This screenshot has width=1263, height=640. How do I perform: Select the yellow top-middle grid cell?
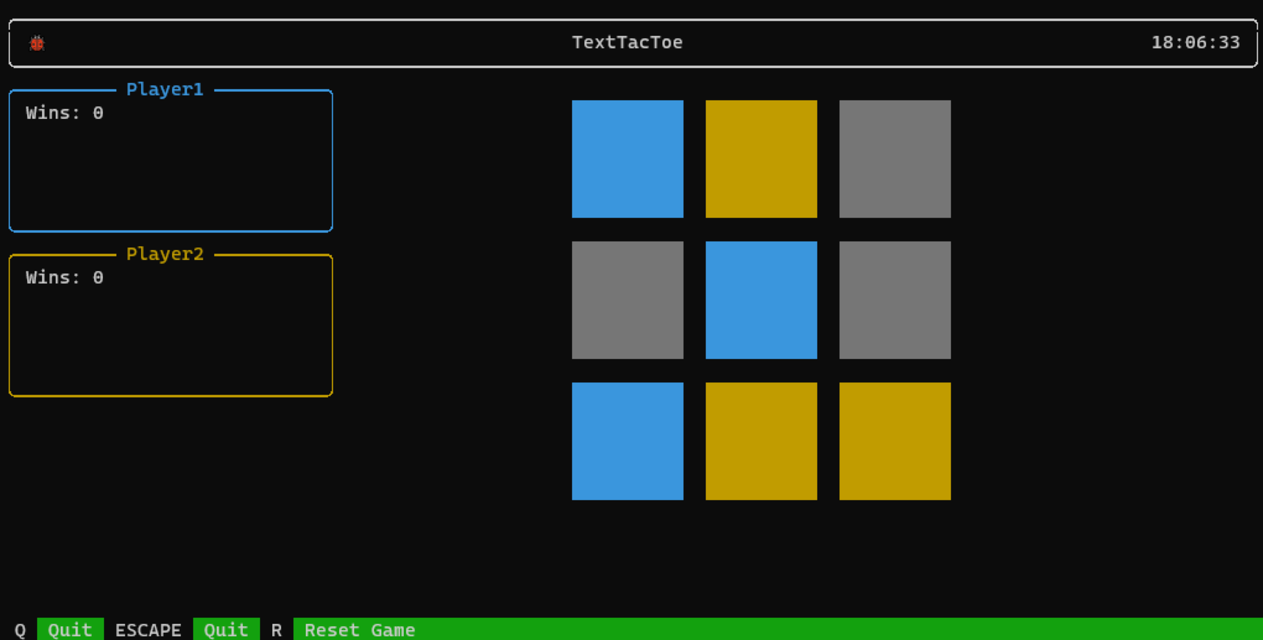(x=761, y=158)
